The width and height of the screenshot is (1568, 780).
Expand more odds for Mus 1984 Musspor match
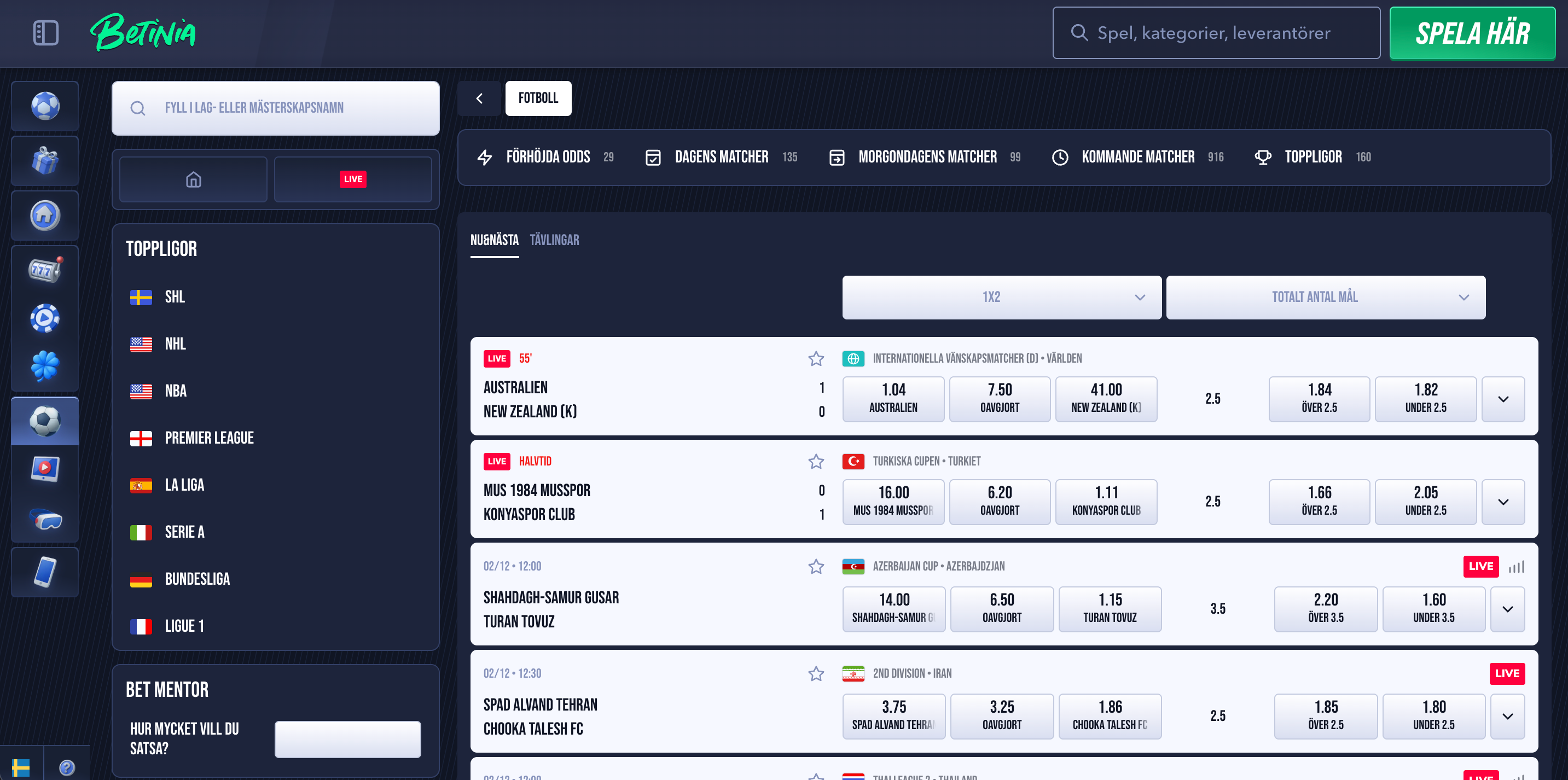point(1503,502)
